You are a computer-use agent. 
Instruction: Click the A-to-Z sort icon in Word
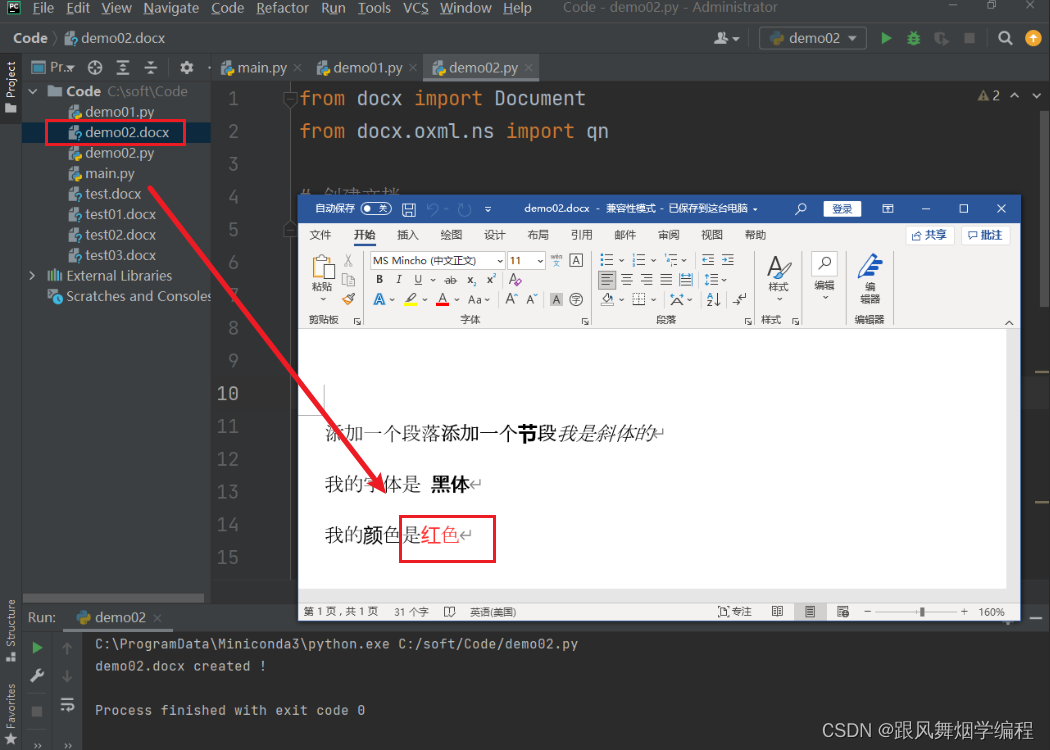coord(714,299)
